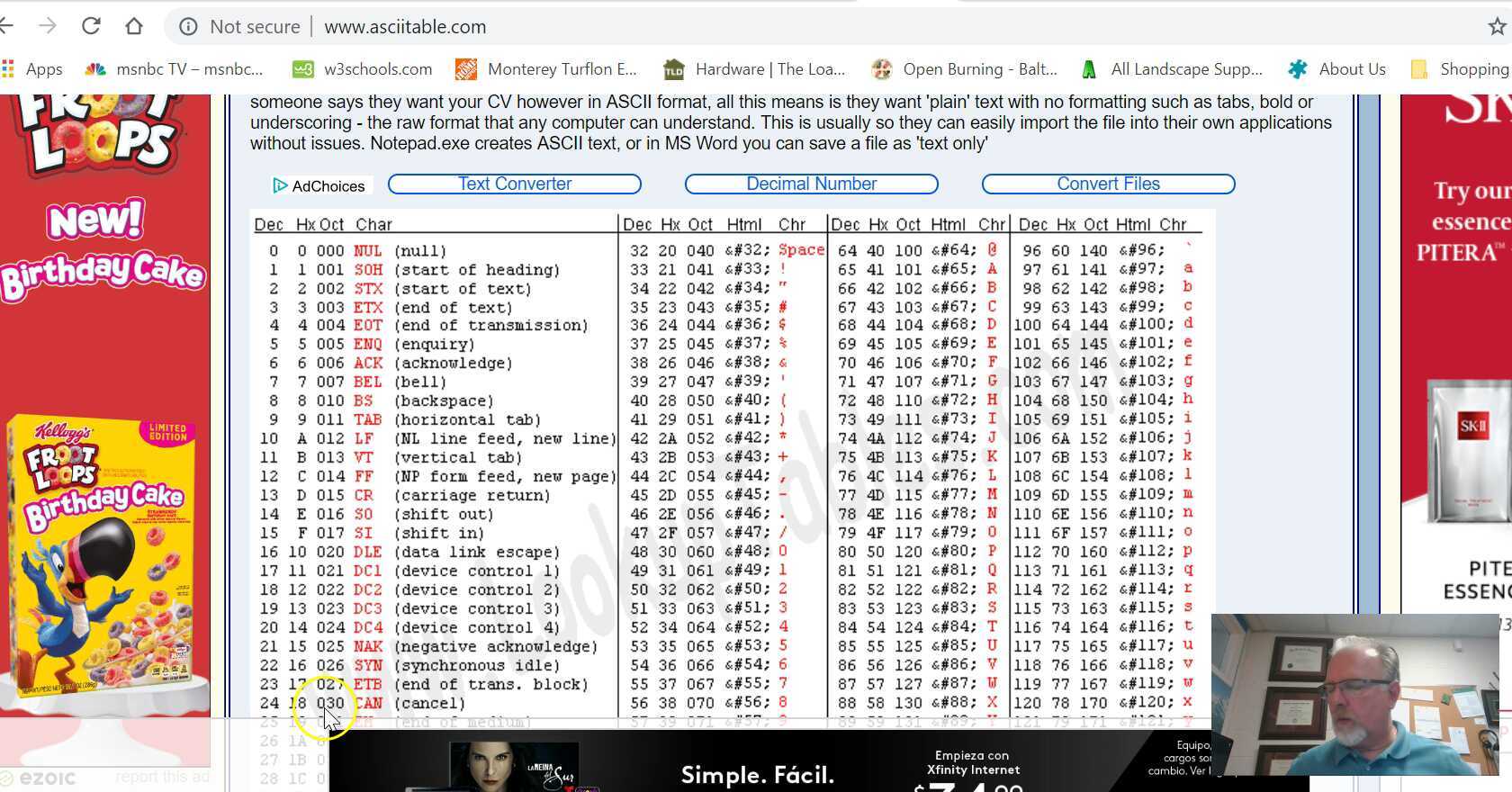Click '(carriage return)' description
This screenshot has height=792, width=1512.
(x=472, y=496)
